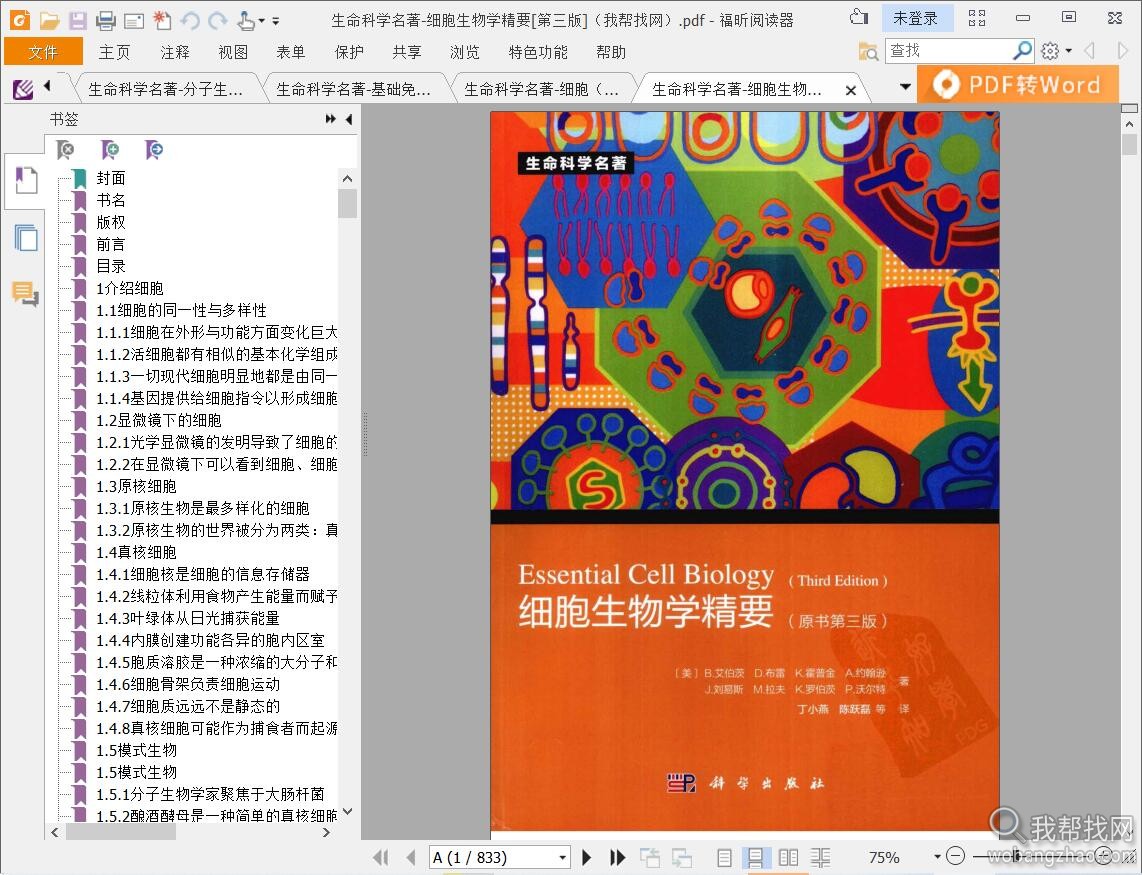This screenshot has height=875, width=1142.
Task: Switch to the 生命科学名著-基础免... document tab
Action: [x=353, y=89]
